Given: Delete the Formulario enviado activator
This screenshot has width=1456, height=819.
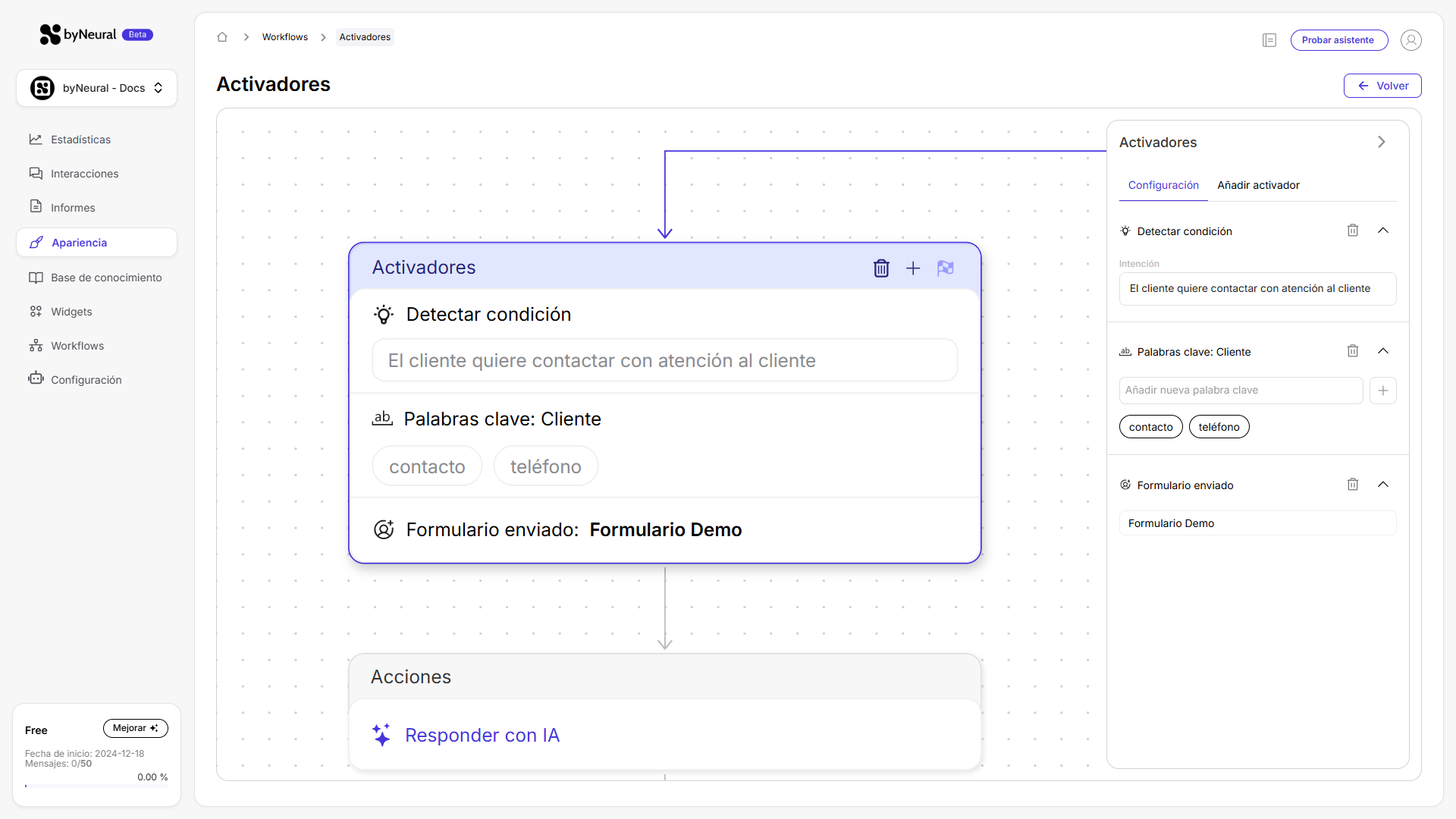Looking at the screenshot, I should 1352,485.
